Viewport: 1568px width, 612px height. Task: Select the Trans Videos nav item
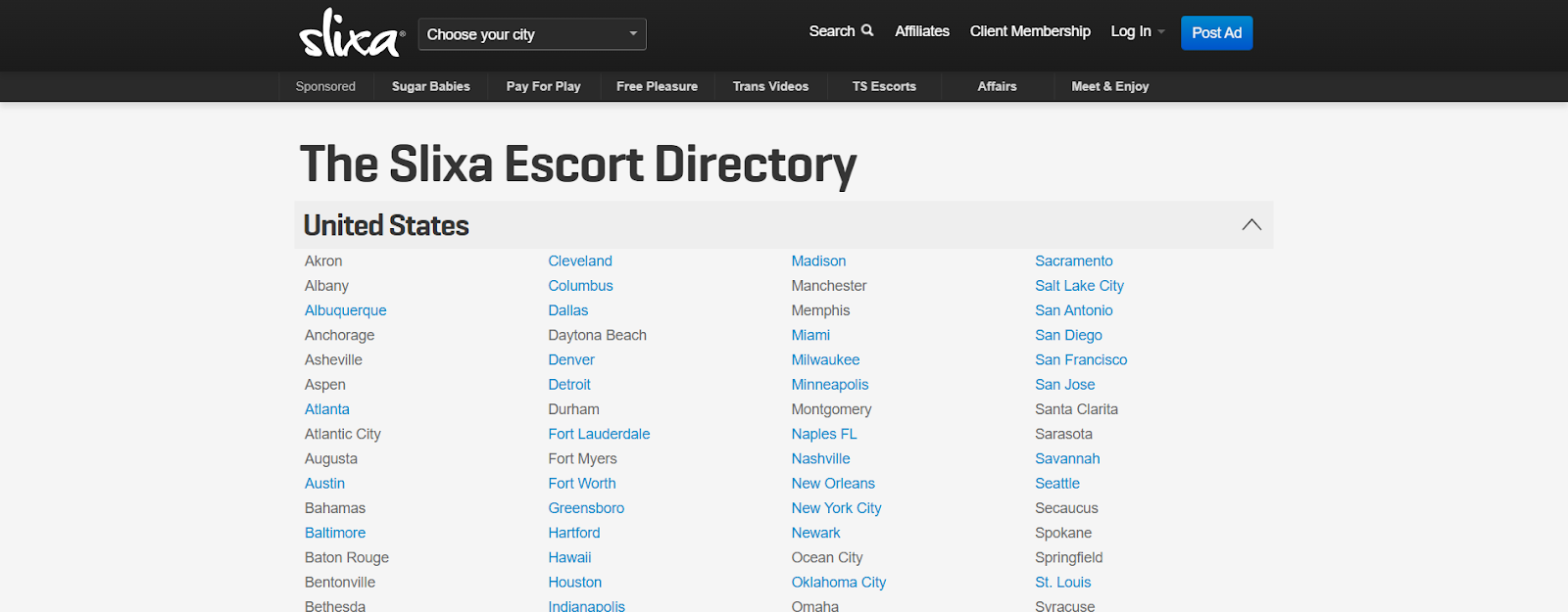(770, 86)
